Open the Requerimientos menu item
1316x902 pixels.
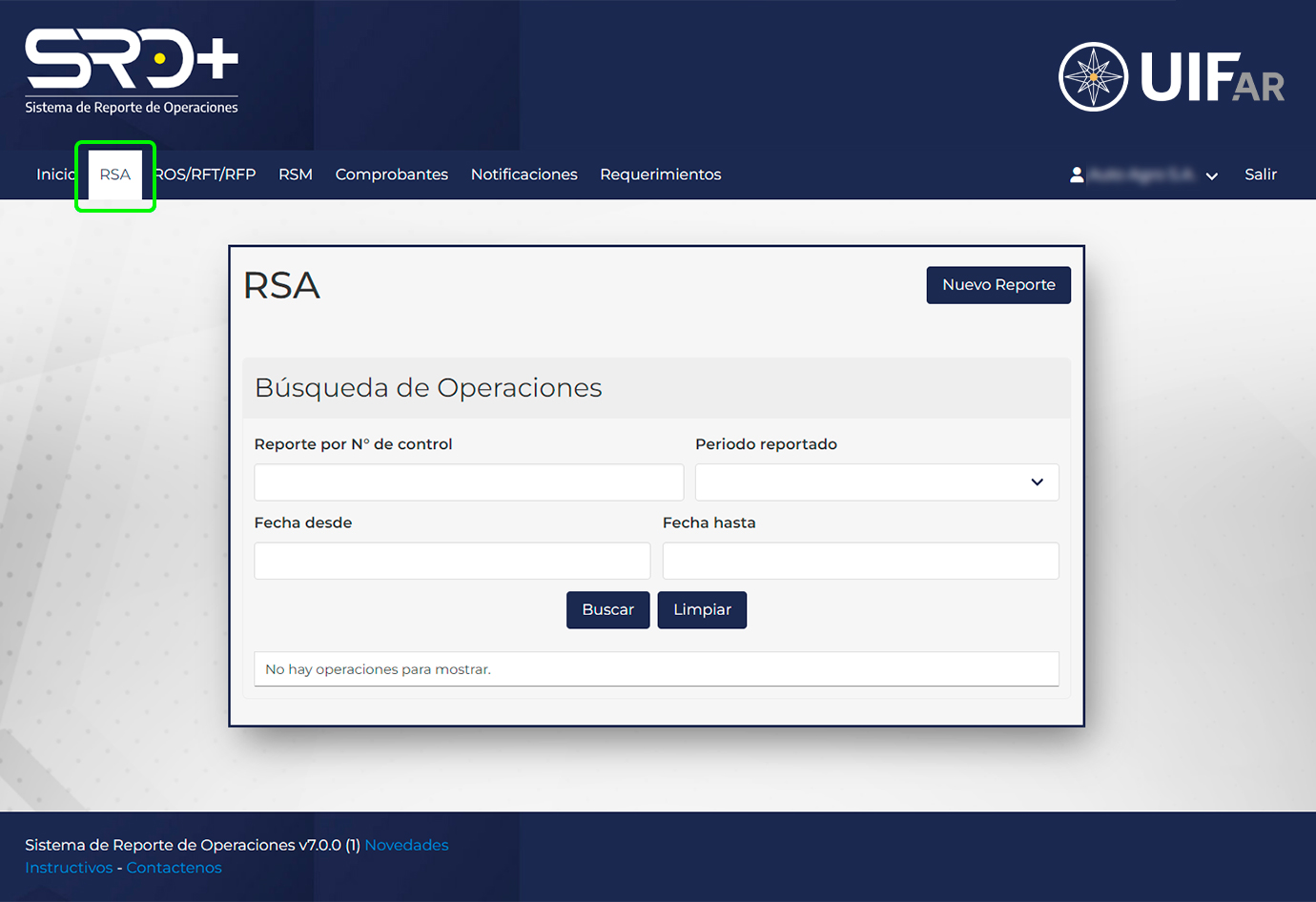tap(660, 174)
